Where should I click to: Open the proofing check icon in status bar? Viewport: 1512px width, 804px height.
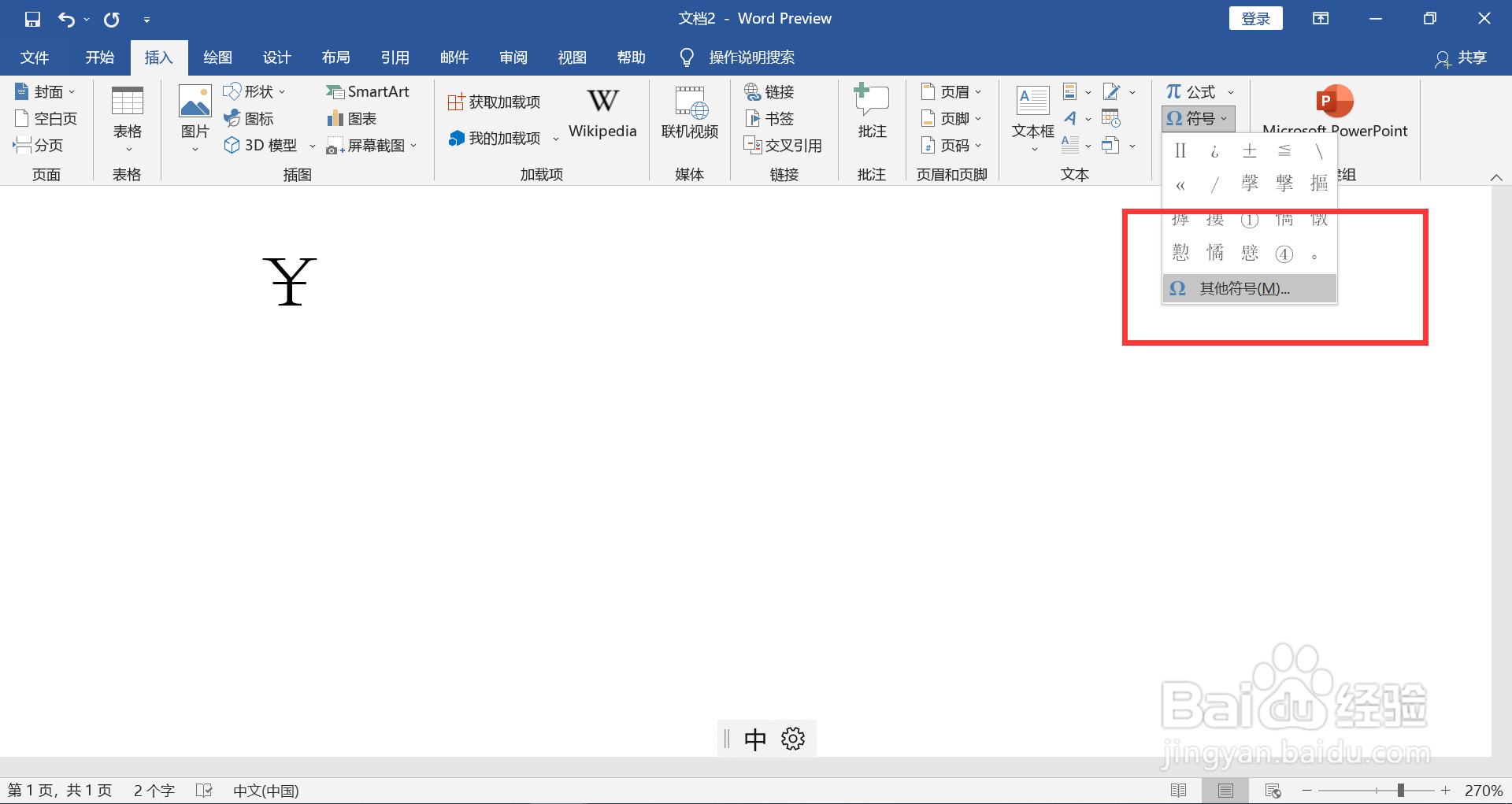pyautogui.click(x=205, y=790)
